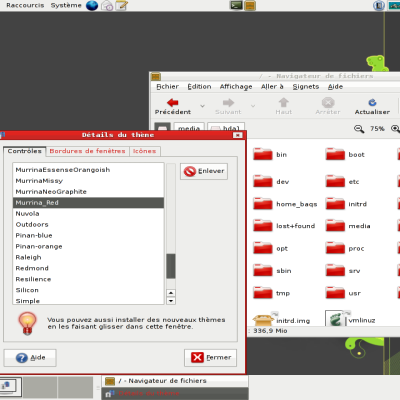Screen dimensions: 400x400
Task: Open the Aide menu in file browser
Action: [x=335, y=87]
